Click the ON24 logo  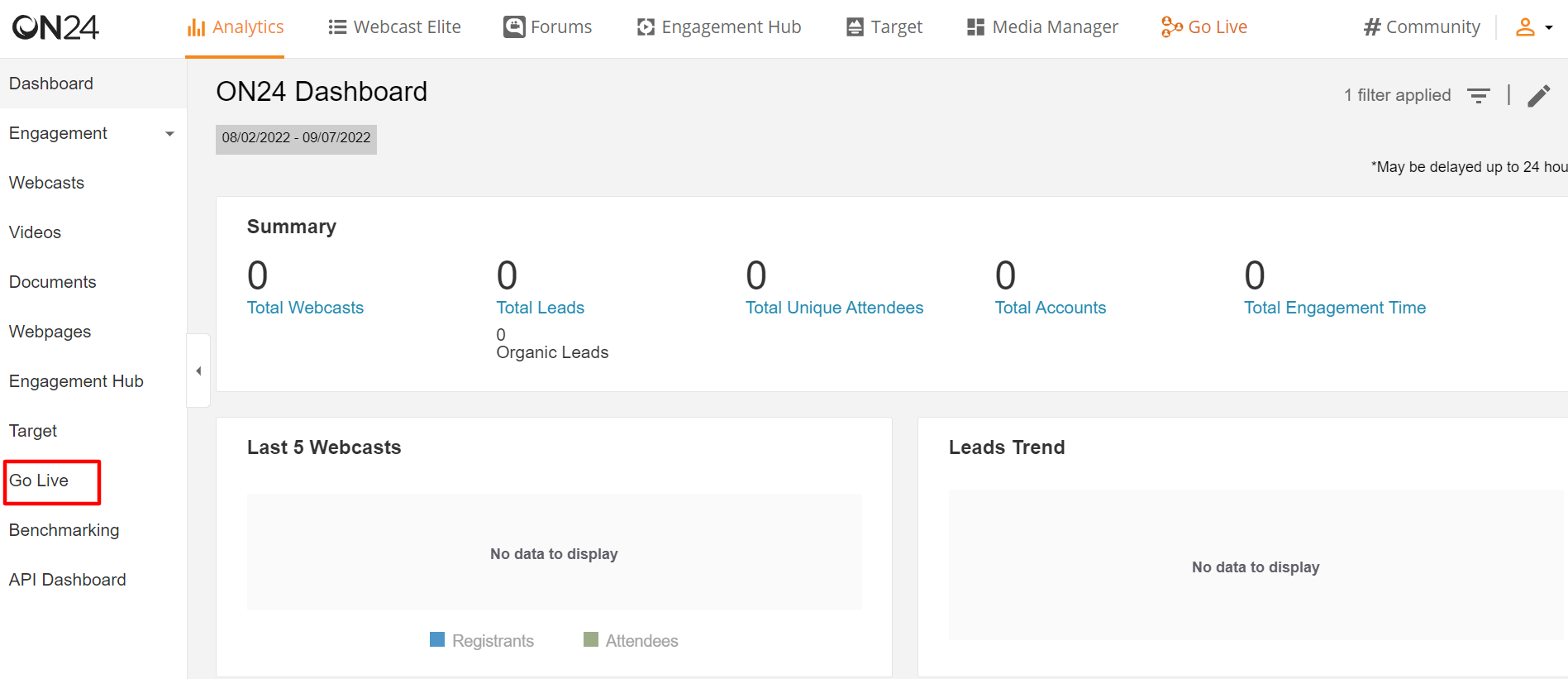pos(55,27)
